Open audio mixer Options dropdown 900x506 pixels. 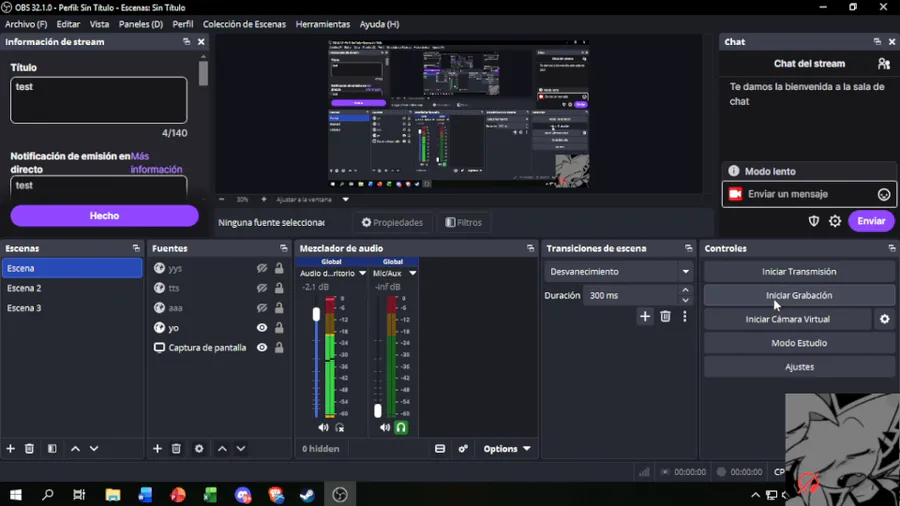(506, 449)
